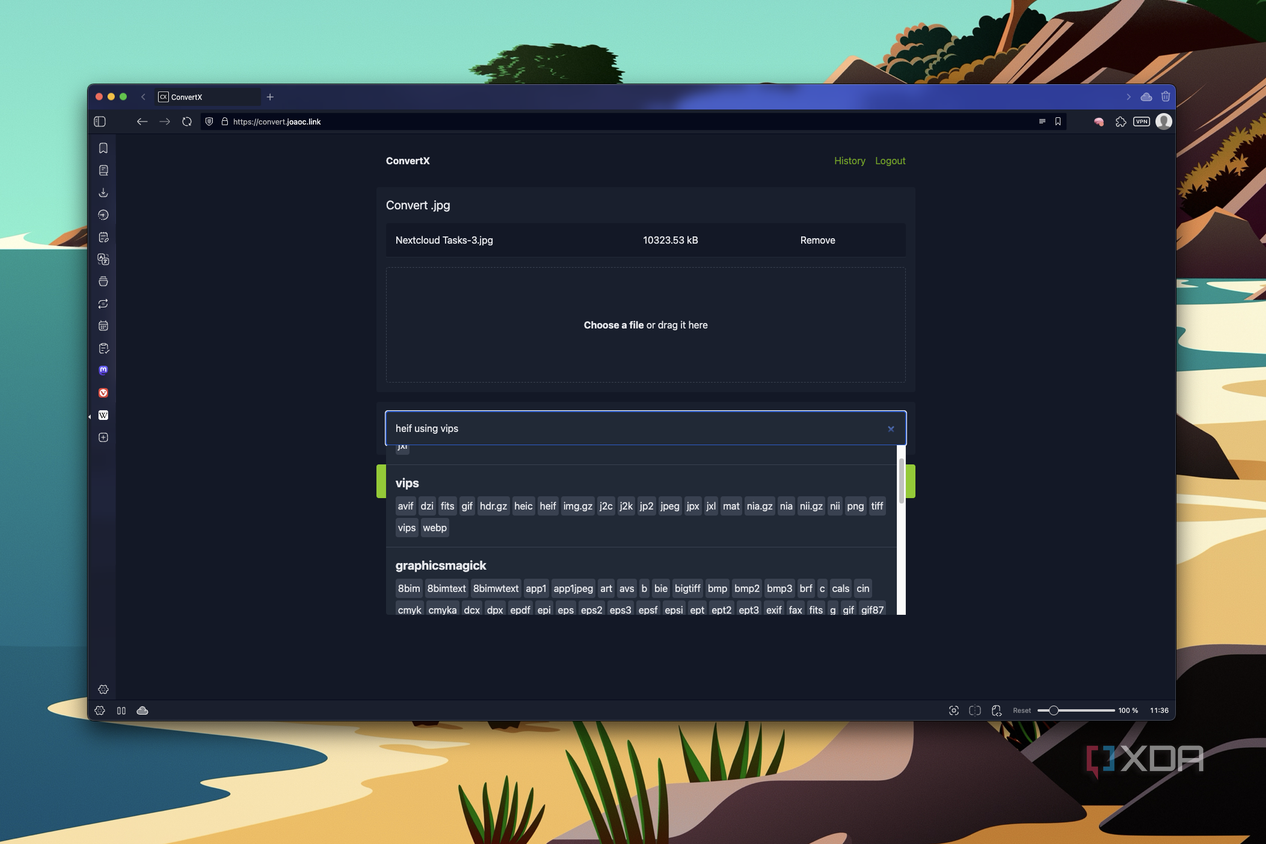
Task: Click the format list scrollbar
Action: point(901,480)
